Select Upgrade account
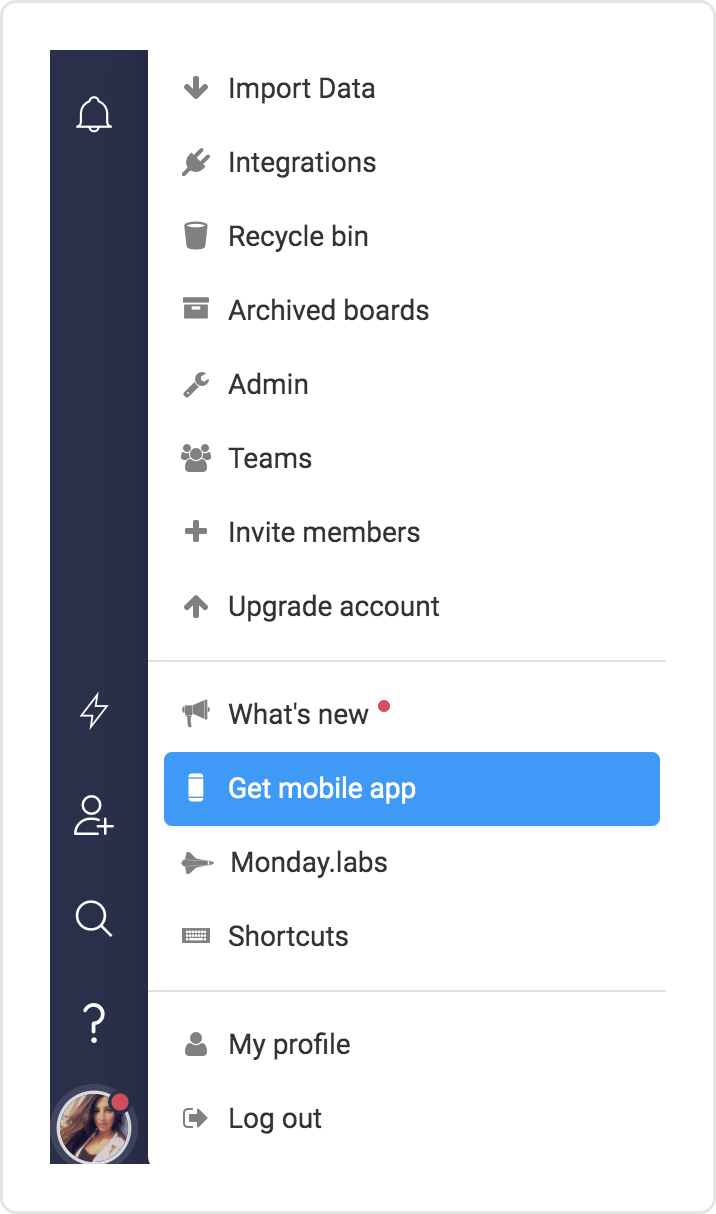The height and width of the screenshot is (1214, 716). click(334, 606)
